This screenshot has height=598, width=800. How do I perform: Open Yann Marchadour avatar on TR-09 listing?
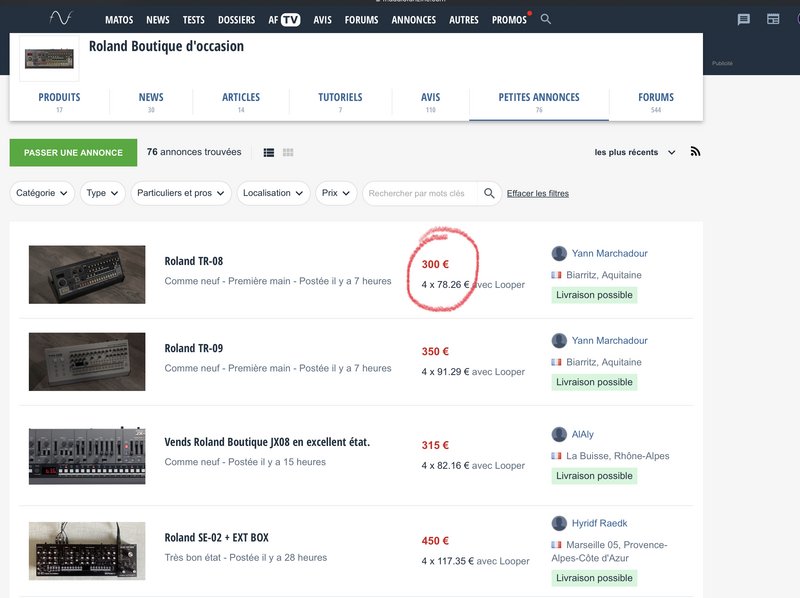click(559, 341)
